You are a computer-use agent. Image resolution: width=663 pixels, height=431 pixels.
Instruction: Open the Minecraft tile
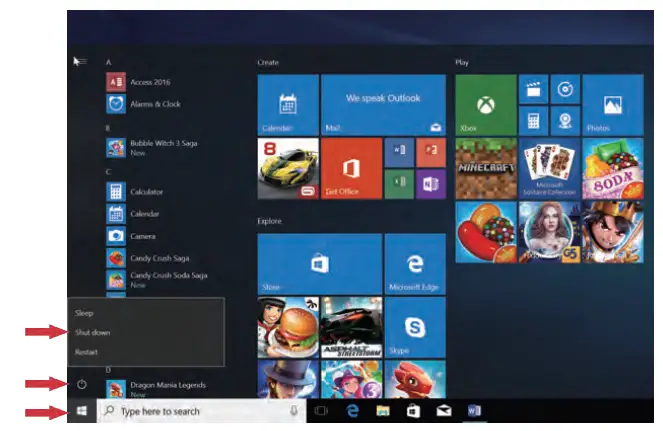tap(486, 168)
